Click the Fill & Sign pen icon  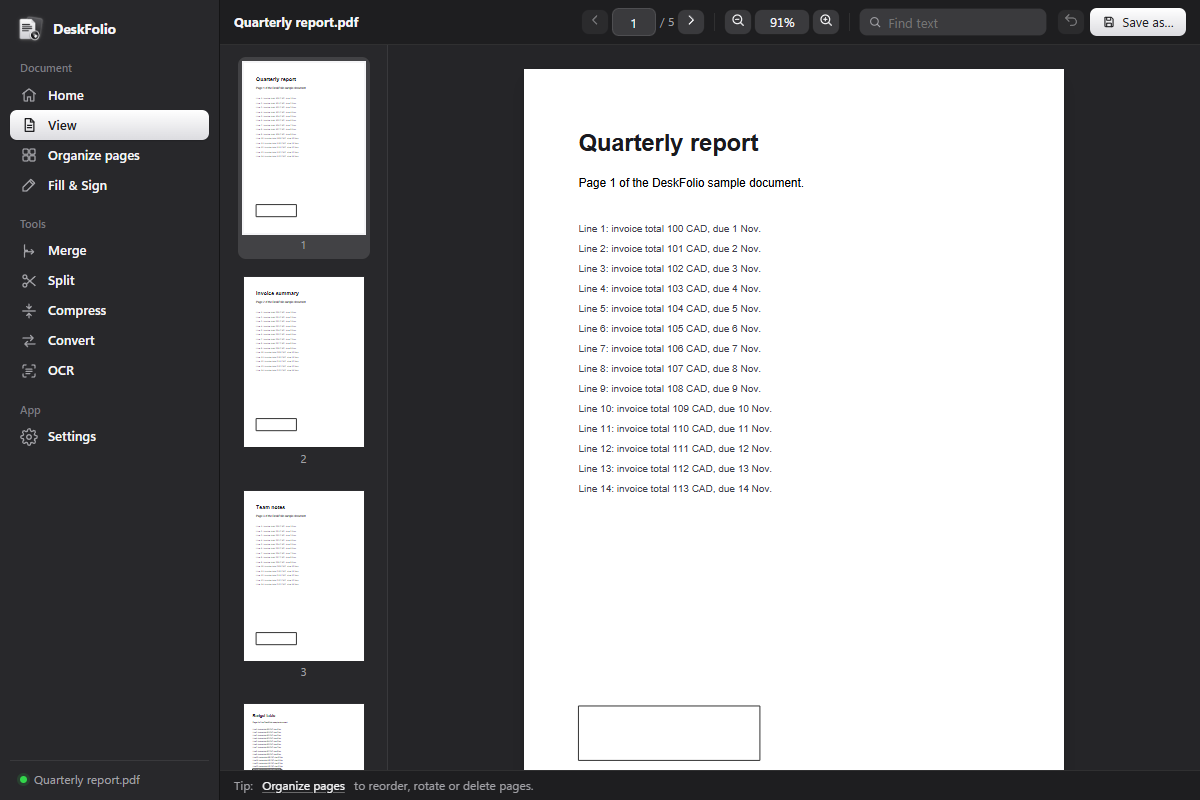(29, 185)
